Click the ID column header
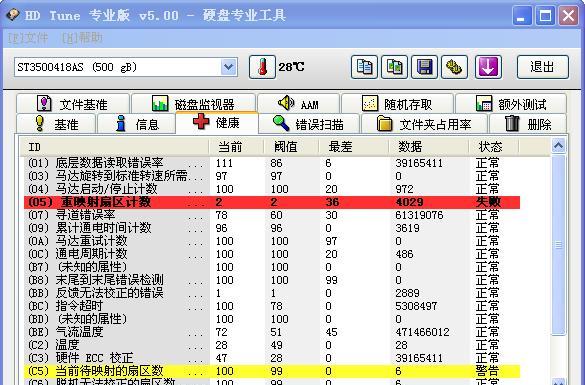Image resolution: width=585 pixels, height=385 pixels. 114,147
